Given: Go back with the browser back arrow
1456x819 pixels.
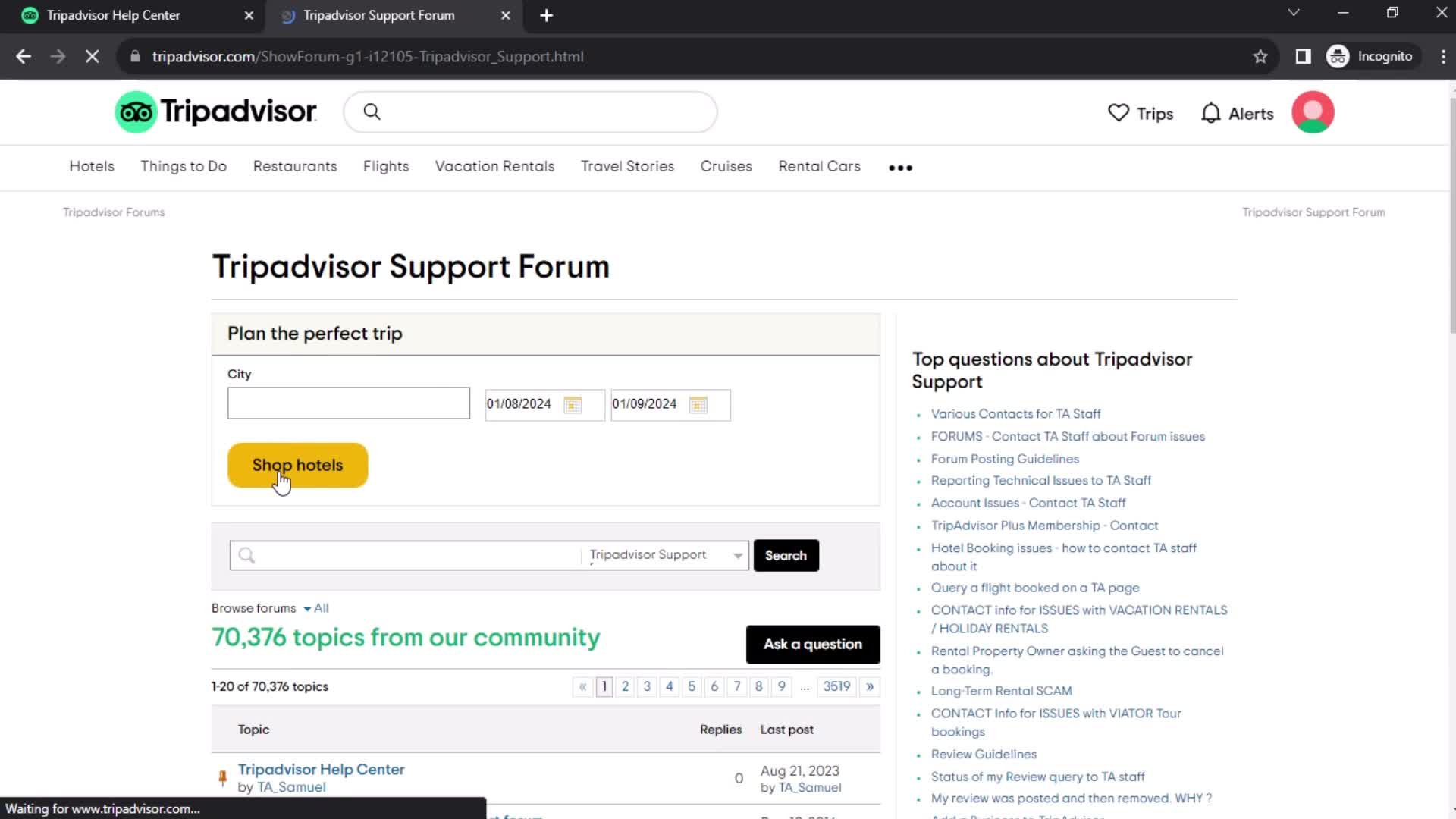Looking at the screenshot, I should (24, 57).
